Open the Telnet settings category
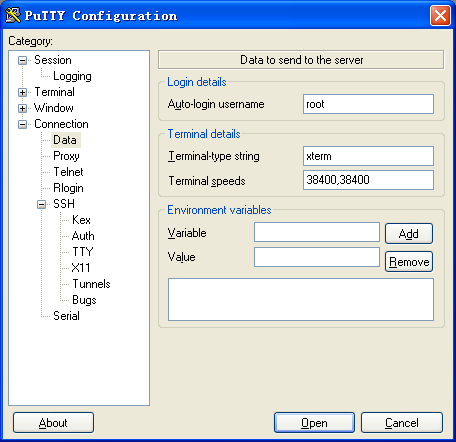This screenshot has height=442, width=456. tap(68, 172)
